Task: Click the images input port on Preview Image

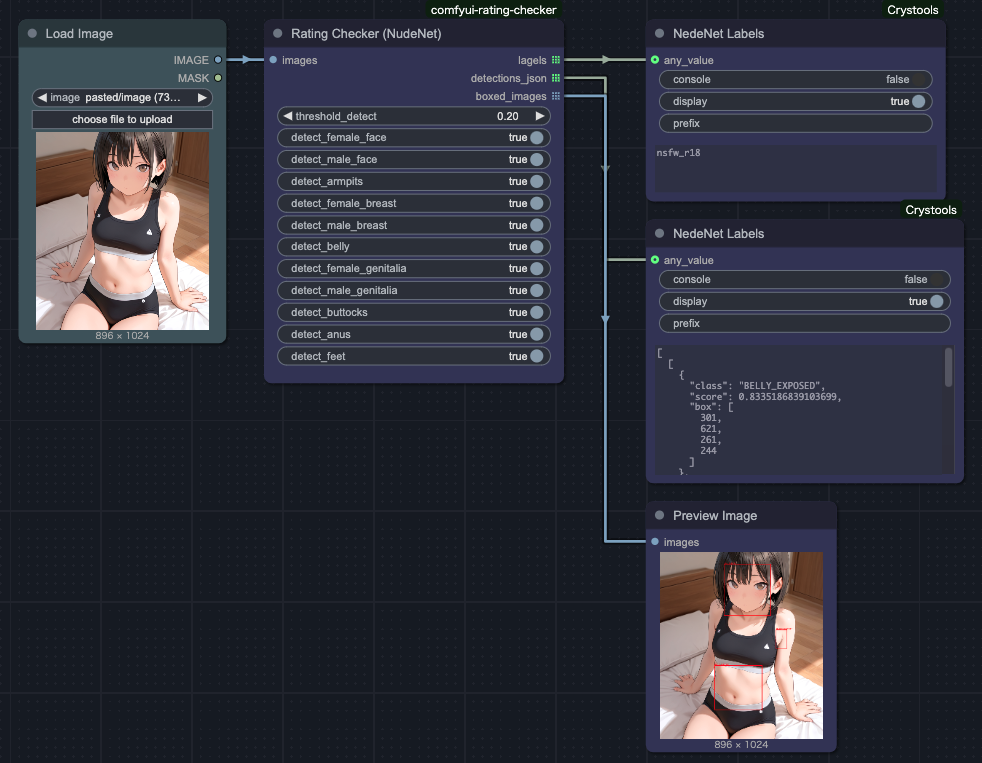Action: [x=655, y=542]
